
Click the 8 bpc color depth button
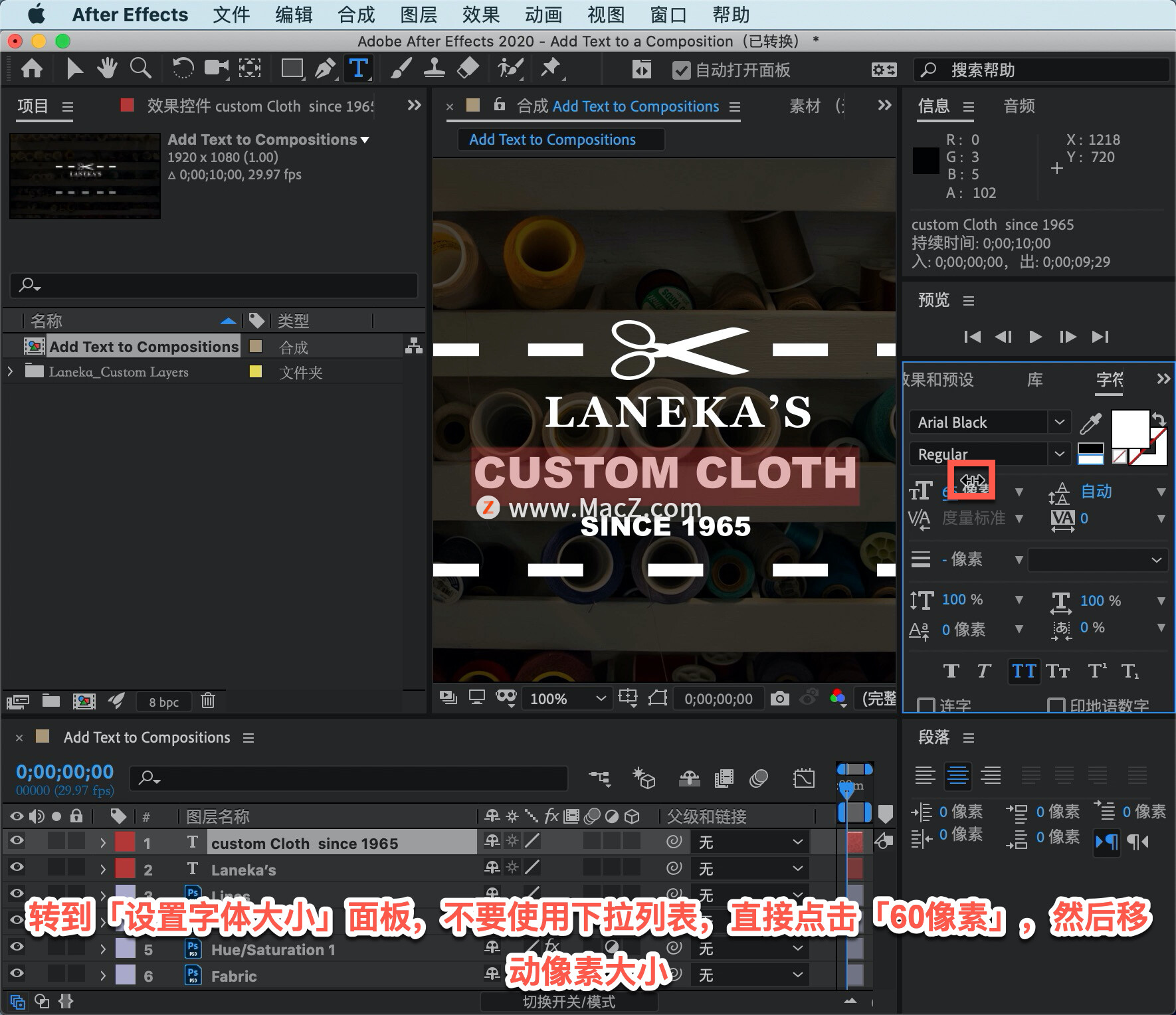click(x=163, y=701)
